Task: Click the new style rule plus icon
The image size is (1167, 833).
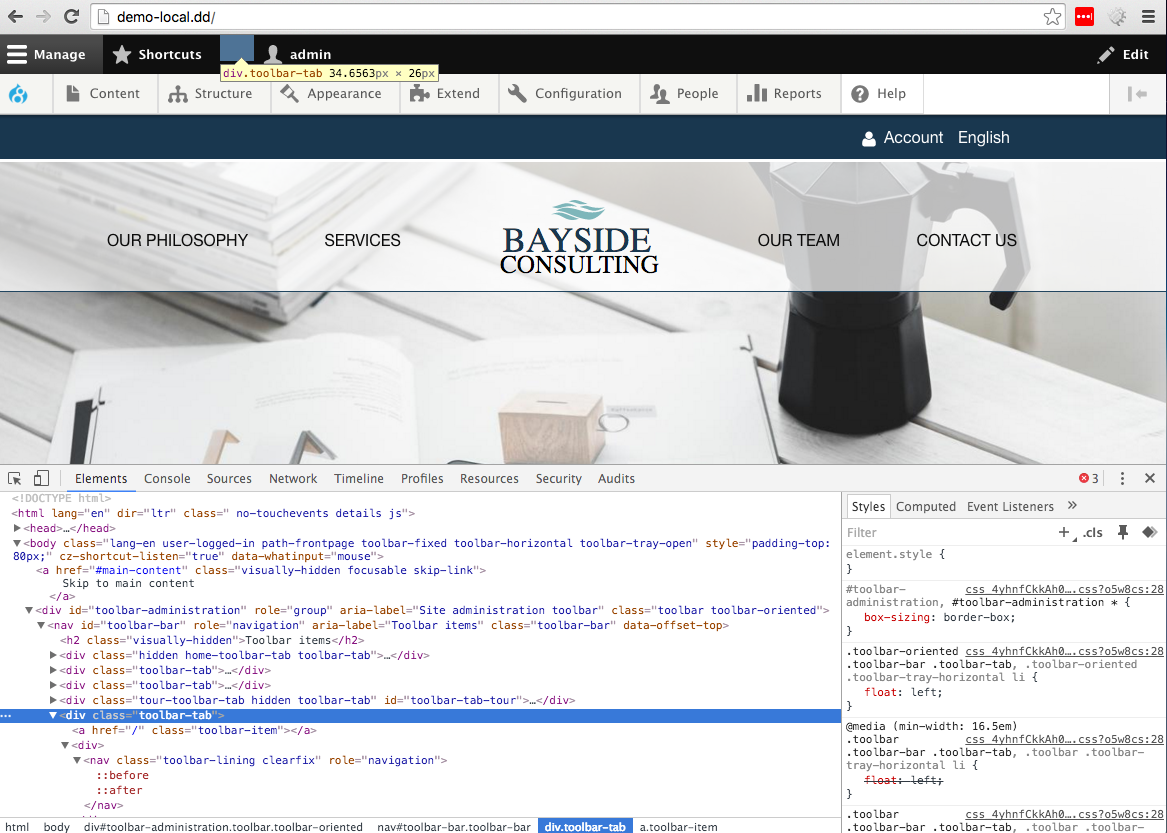Action: click(x=1065, y=532)
